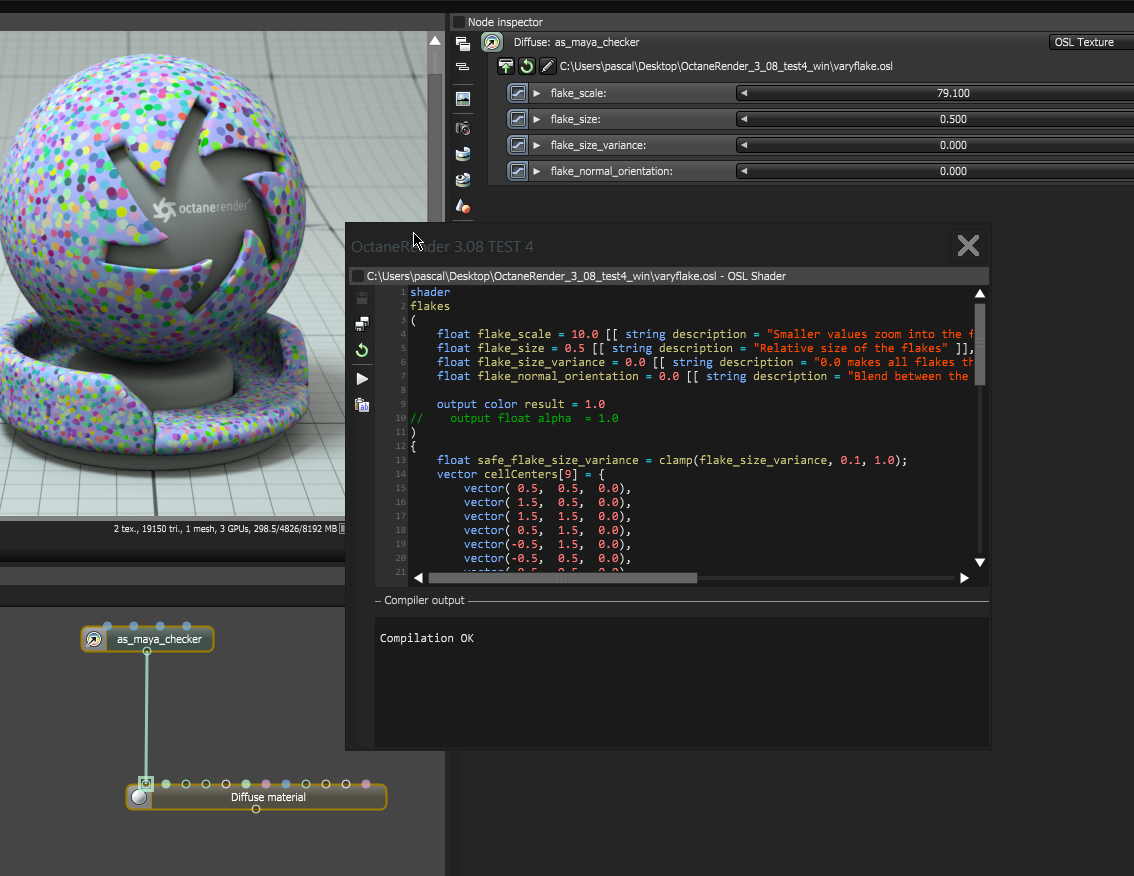Click the green reload icon in OSL editor toolbar
The image size is (1134, 876).
(362, 351)
